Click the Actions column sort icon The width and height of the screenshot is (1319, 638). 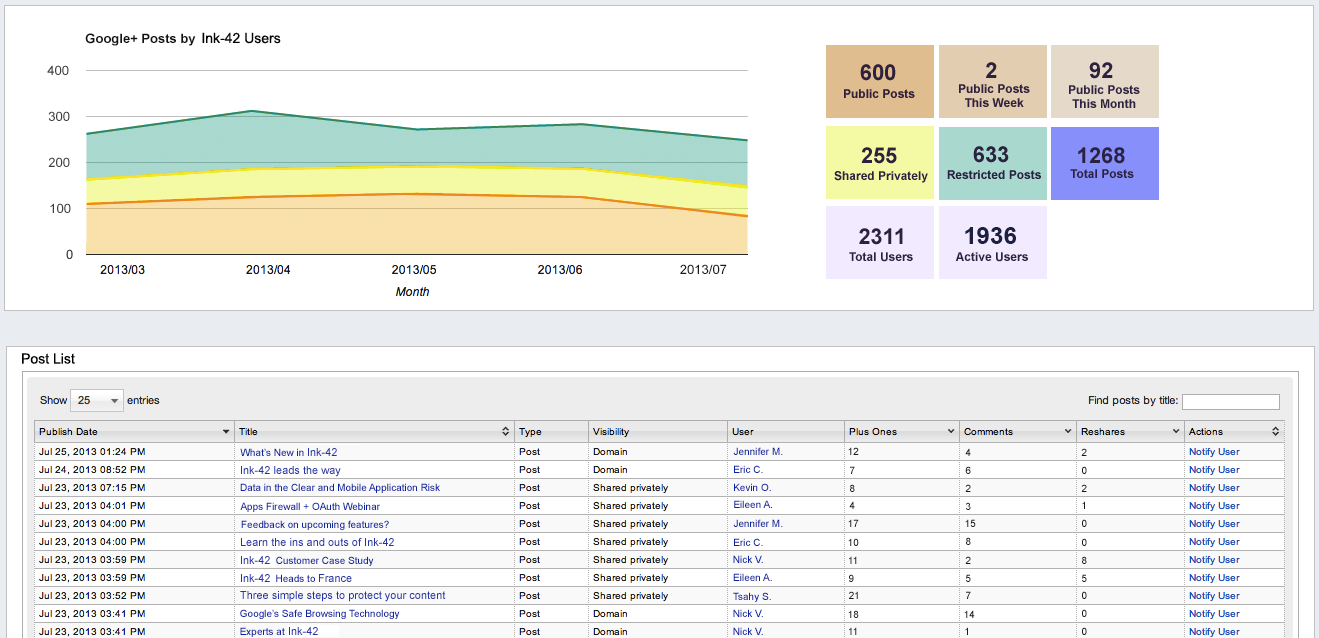[x=1275, y=432]
